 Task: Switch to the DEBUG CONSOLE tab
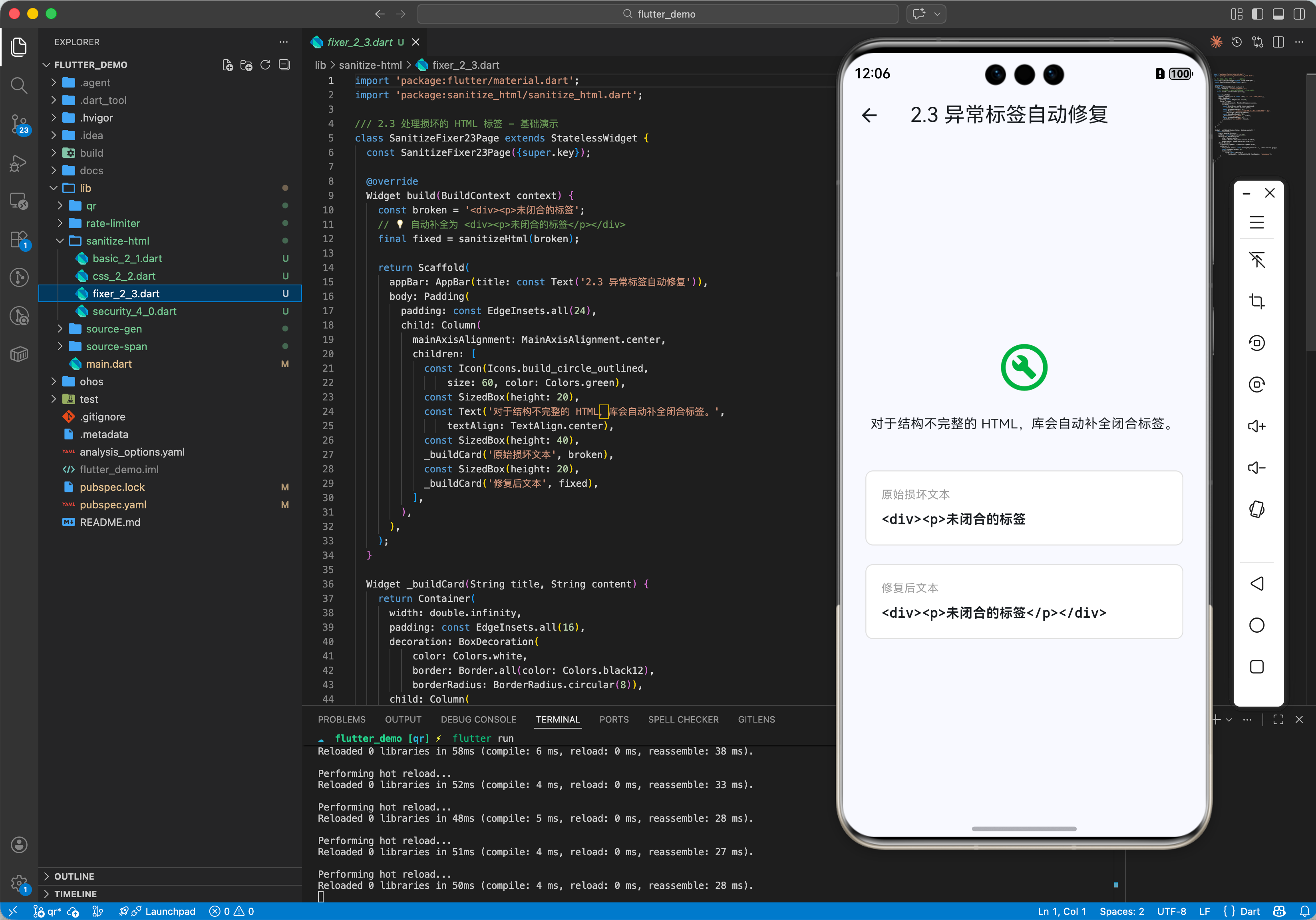pyautogui.click(x=478, y=719)
